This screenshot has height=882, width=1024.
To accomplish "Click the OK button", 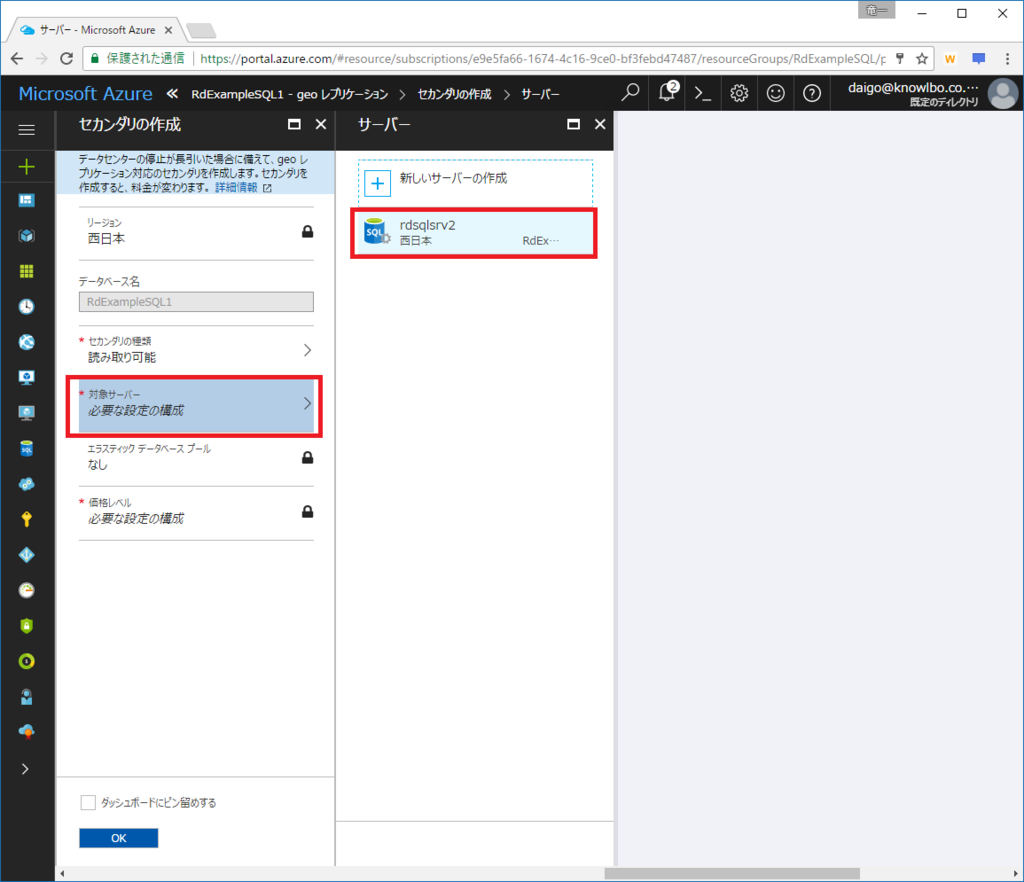I will 118,838.
